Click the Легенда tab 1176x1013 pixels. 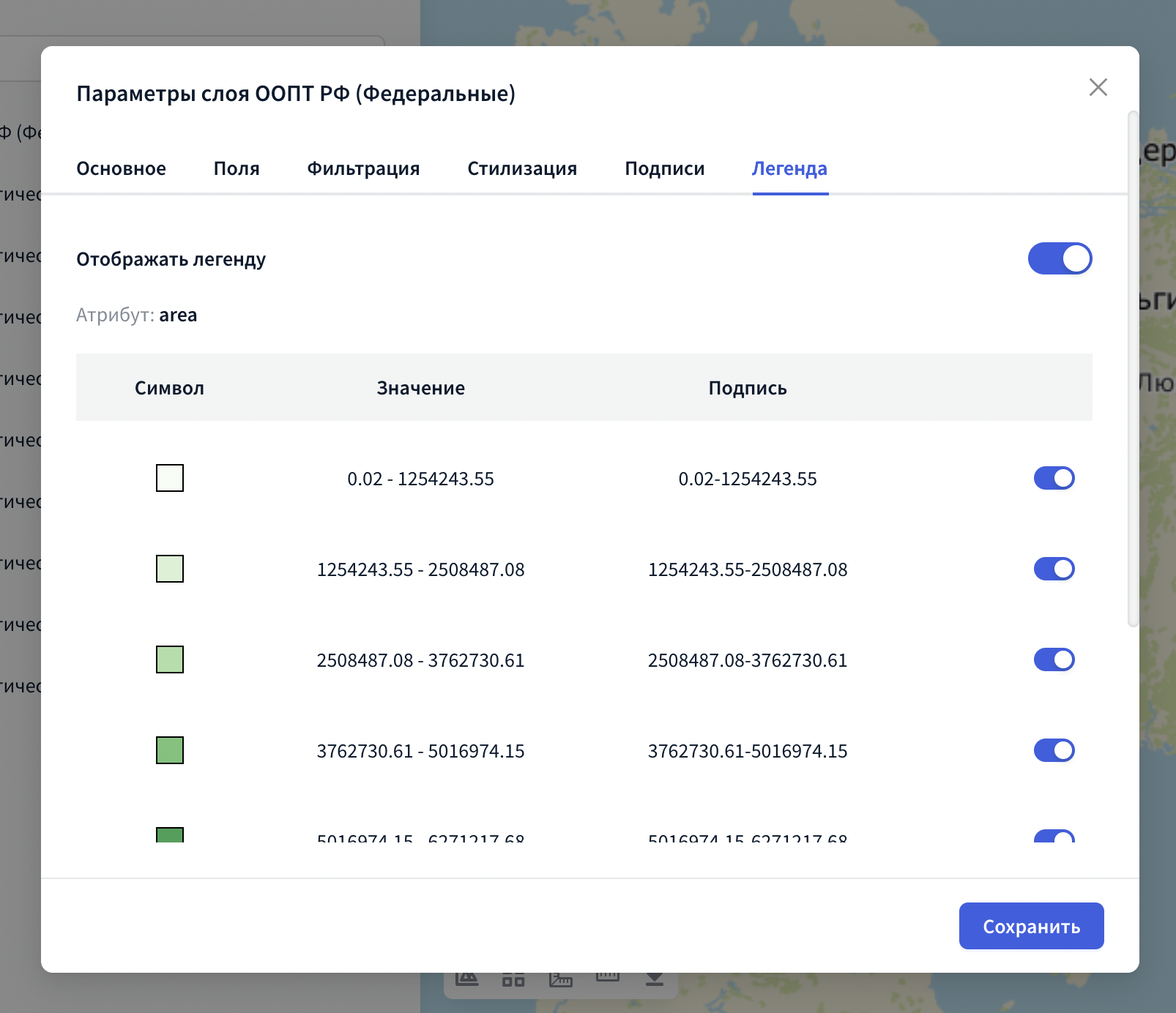point(789,169)
